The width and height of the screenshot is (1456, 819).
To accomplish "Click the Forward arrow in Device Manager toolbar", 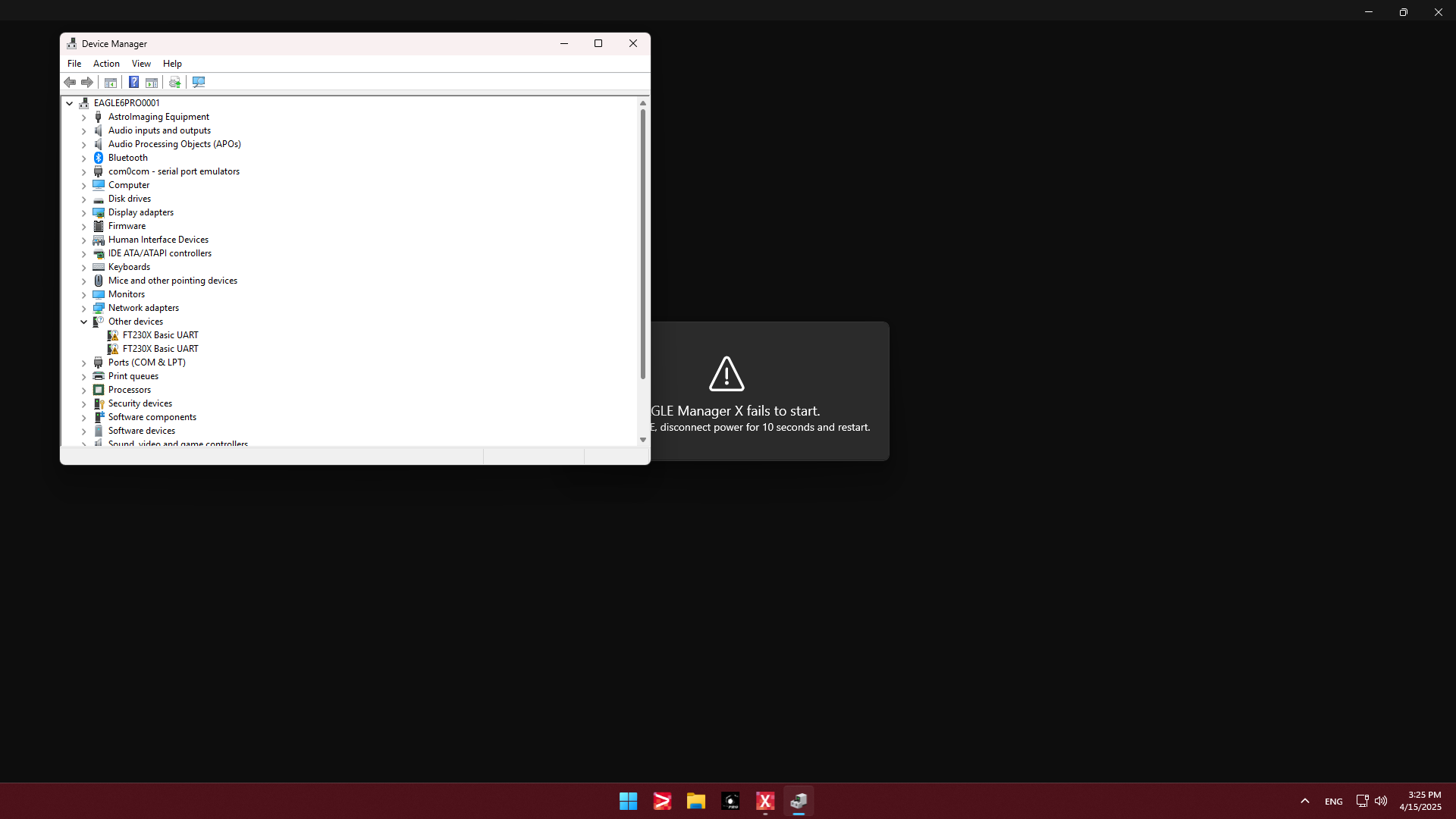I will click(x=87, y=82).
